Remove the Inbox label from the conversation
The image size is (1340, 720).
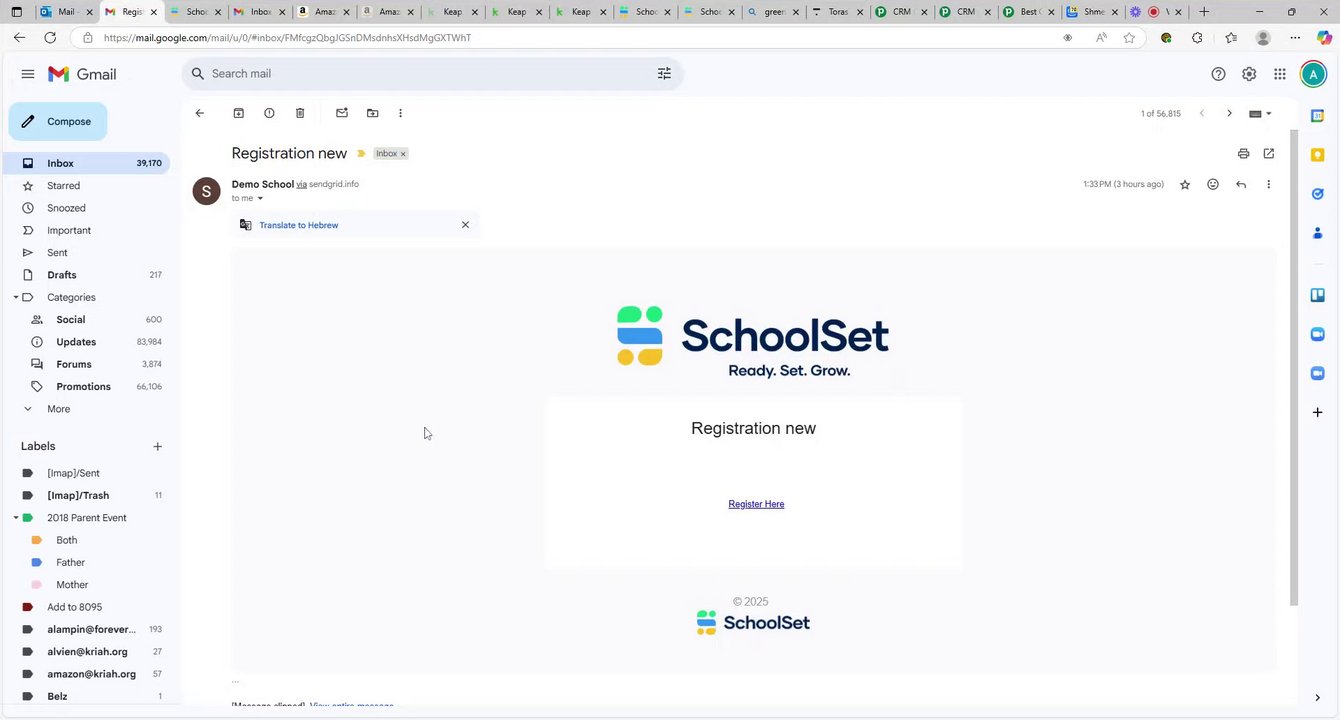pyautogui.click(x=403, y=154)
